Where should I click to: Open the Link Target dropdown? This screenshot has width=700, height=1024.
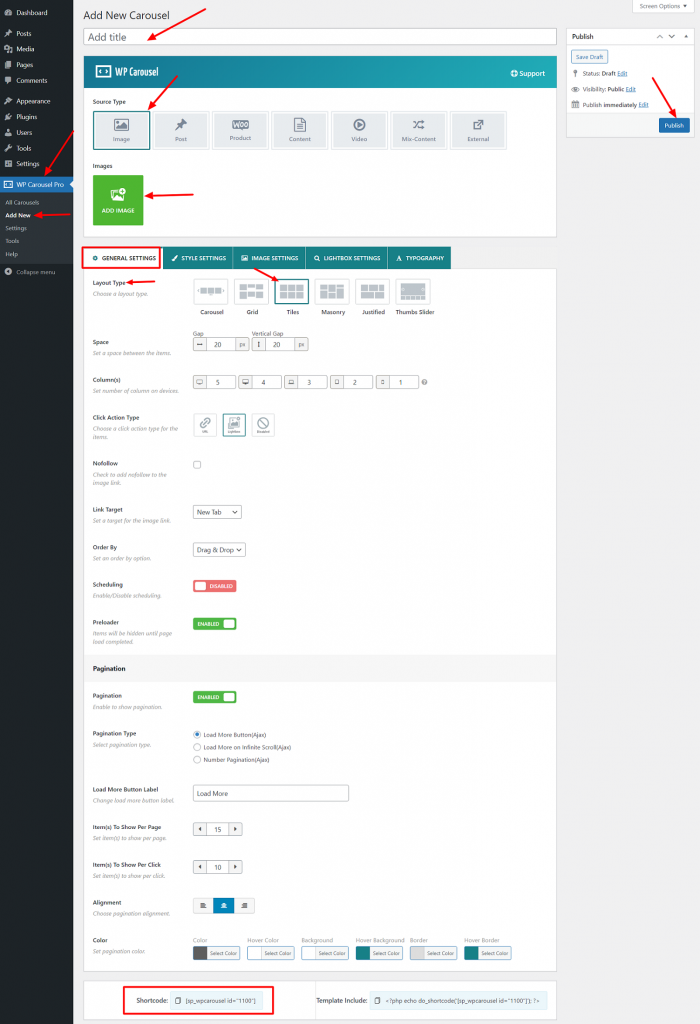coord(217,512)
